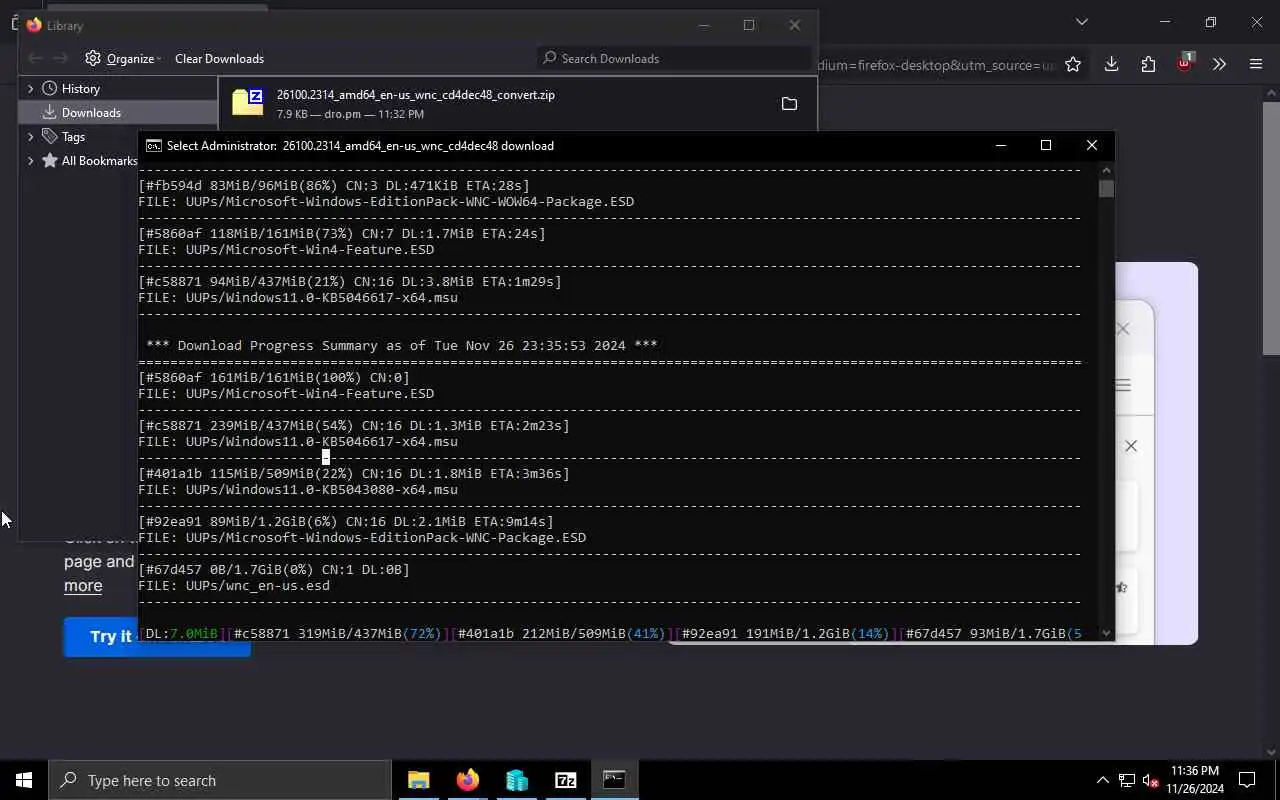Go back in Library window
Image resolution: width=1280 pixels, height=800 pixels.
coord(35,58)
